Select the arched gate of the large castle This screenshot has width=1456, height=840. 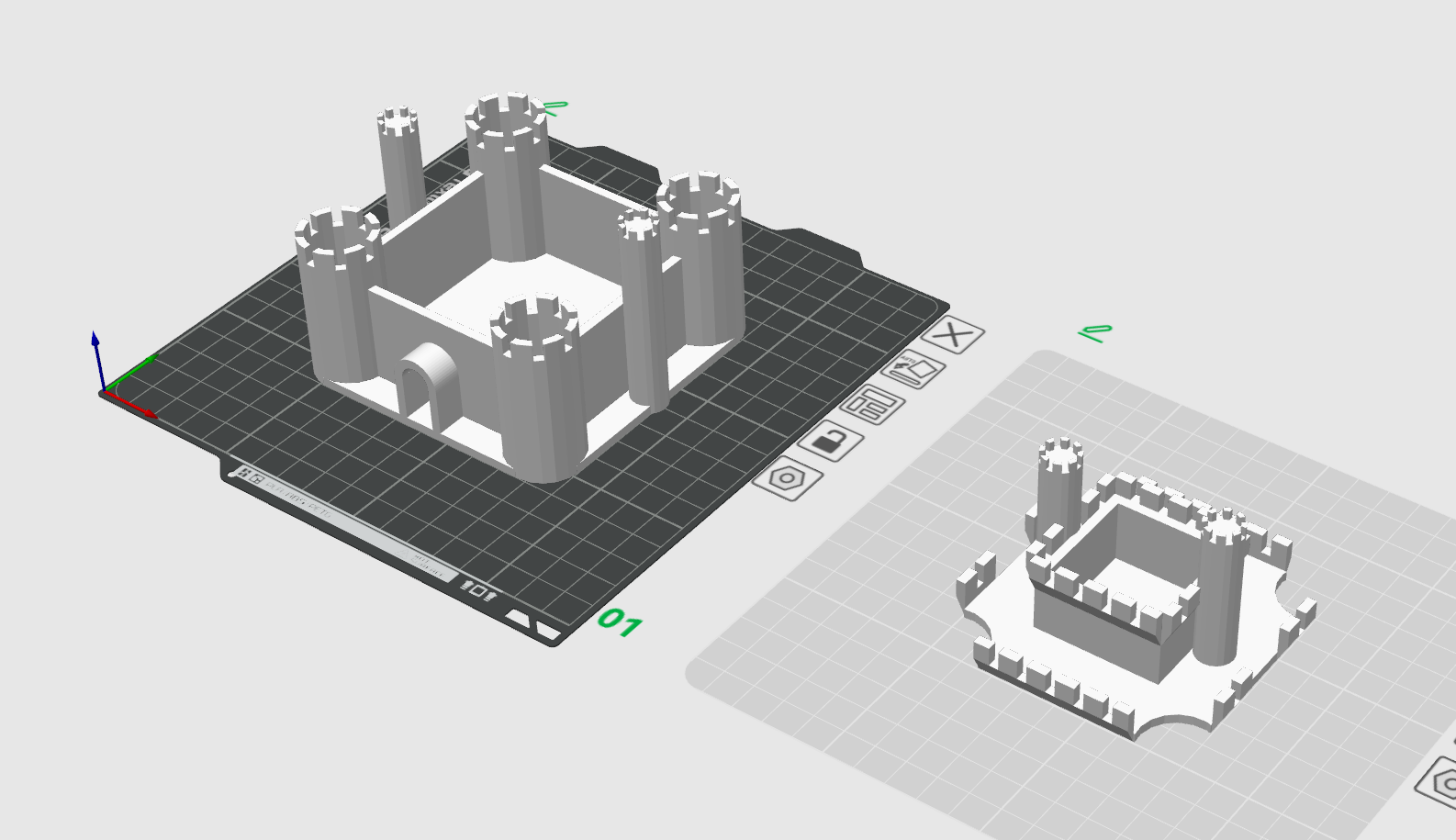point(428,386)
